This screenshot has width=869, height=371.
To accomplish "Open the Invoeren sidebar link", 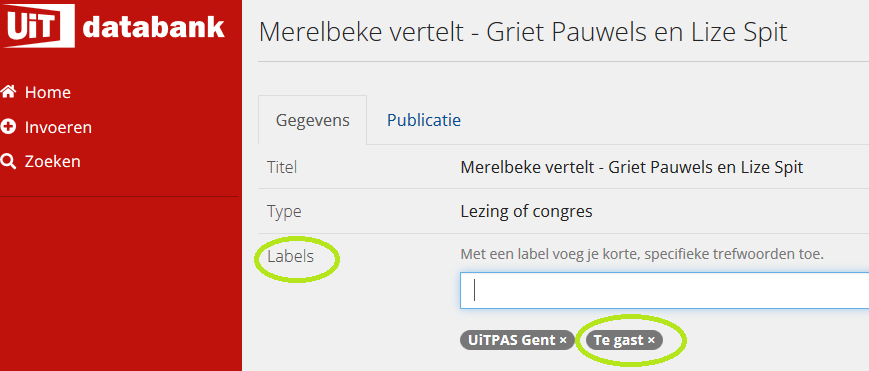I will [47, 128].
